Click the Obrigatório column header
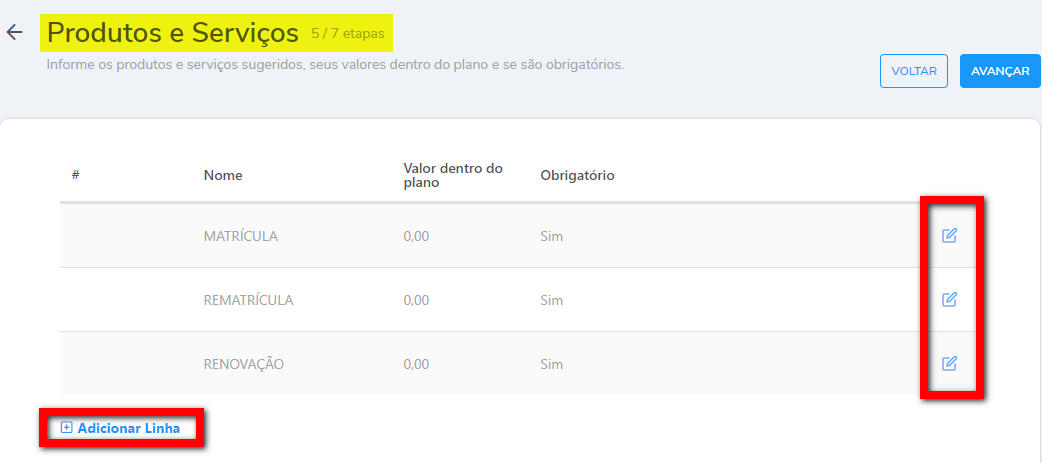 [577, 175]
